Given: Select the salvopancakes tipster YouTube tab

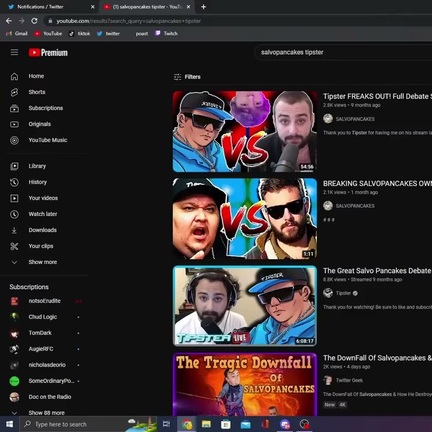Looking at the screenshot, I should (146, 7).
